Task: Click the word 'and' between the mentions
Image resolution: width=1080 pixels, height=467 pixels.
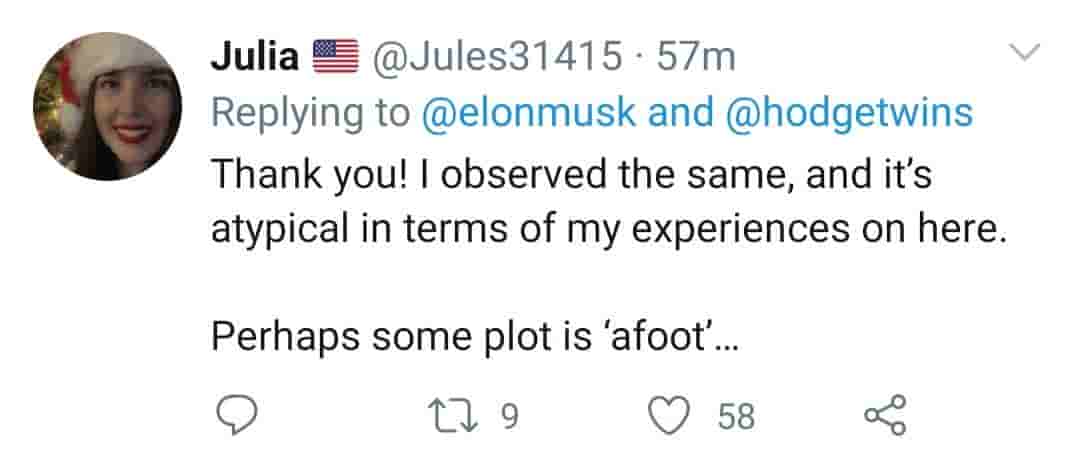Action: point(675,113)
